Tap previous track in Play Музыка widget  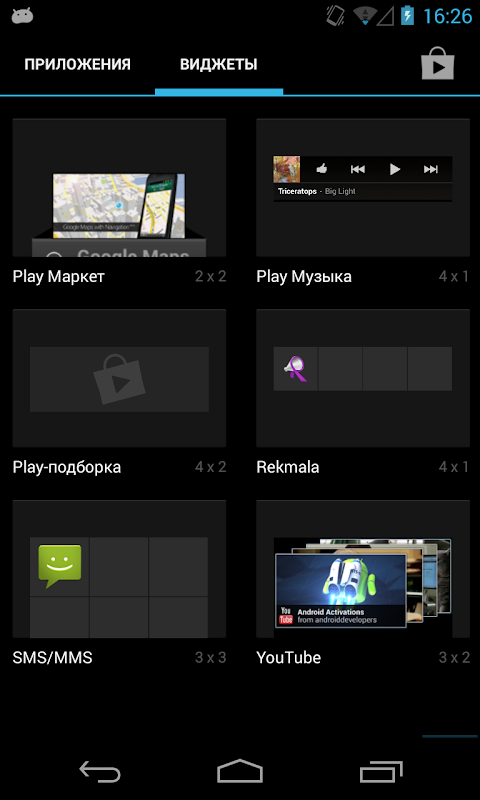tap(358, 169)
